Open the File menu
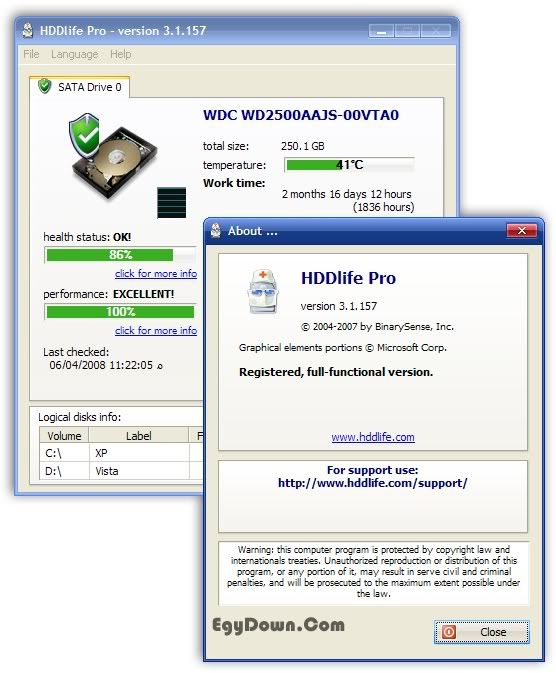This screenshot has height=673, width=556. pos(31,54)
